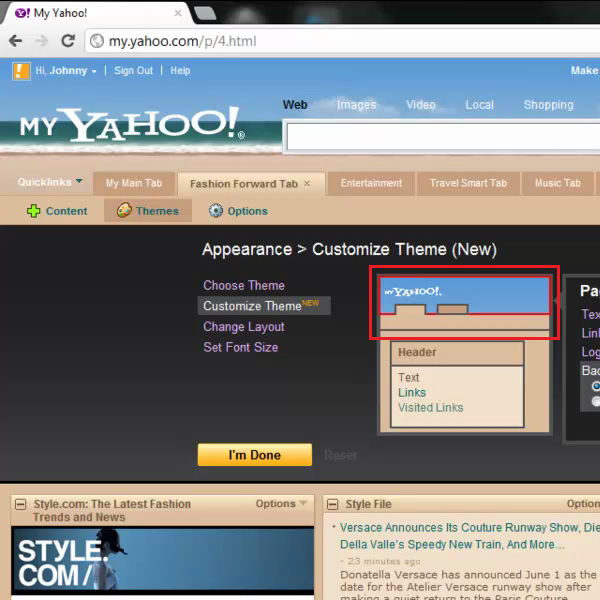Select Customize Theme menu entry
600x600 pixels.
[264, 305]
